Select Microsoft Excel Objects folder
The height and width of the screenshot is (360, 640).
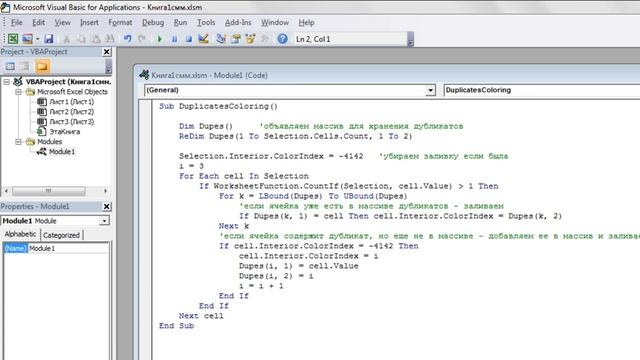tap(72, 92)
